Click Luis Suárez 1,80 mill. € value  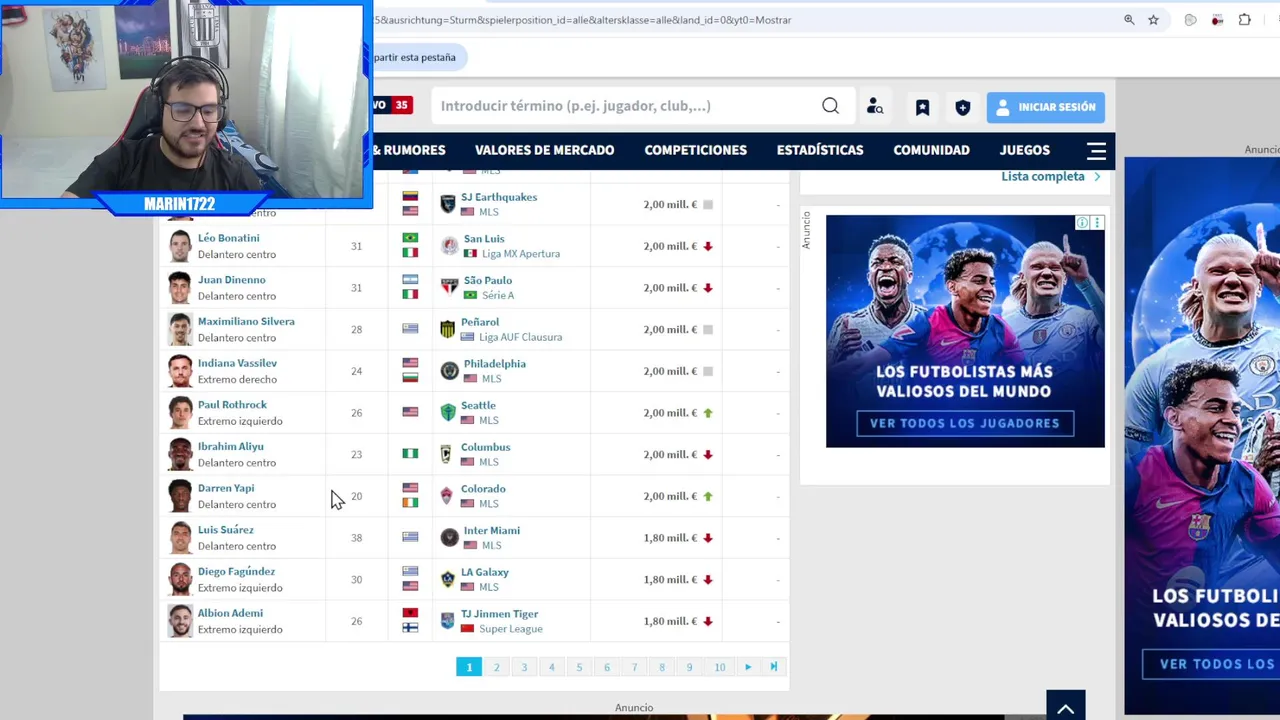[x=670, y=538]
